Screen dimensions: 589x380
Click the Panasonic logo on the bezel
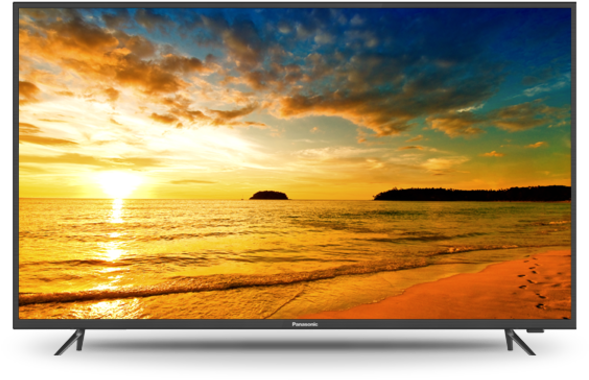pyautogui.click(x=305, y=324)
